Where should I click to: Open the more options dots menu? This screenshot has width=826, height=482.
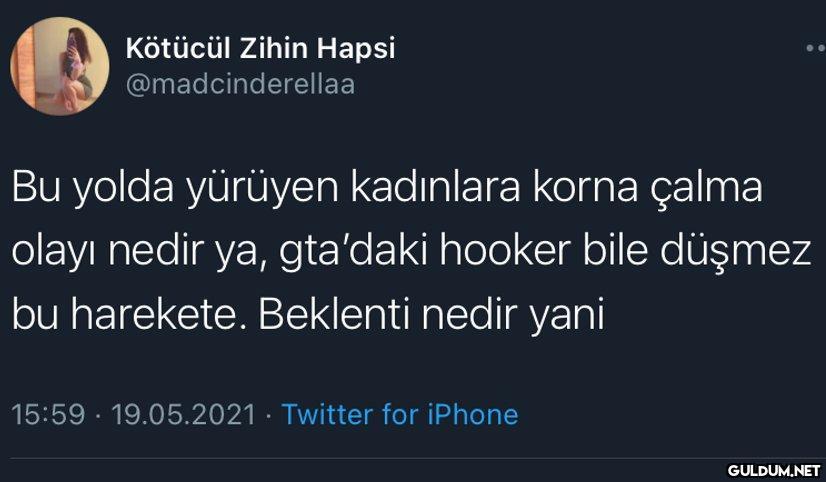click(816, 48)
